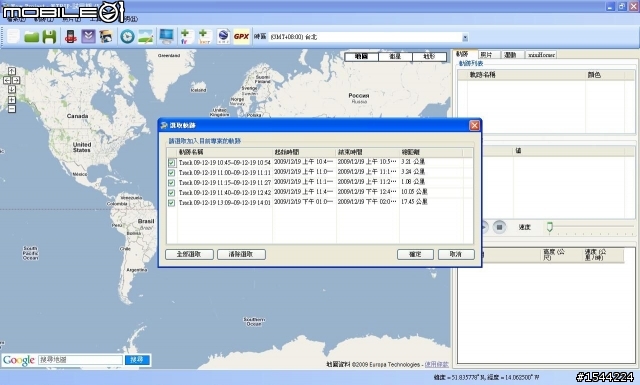Image resolution: width=640 pixels, height=385 pixels.
Task: Cancel dialog with 取消 button
Action: (x=456, y=254)
